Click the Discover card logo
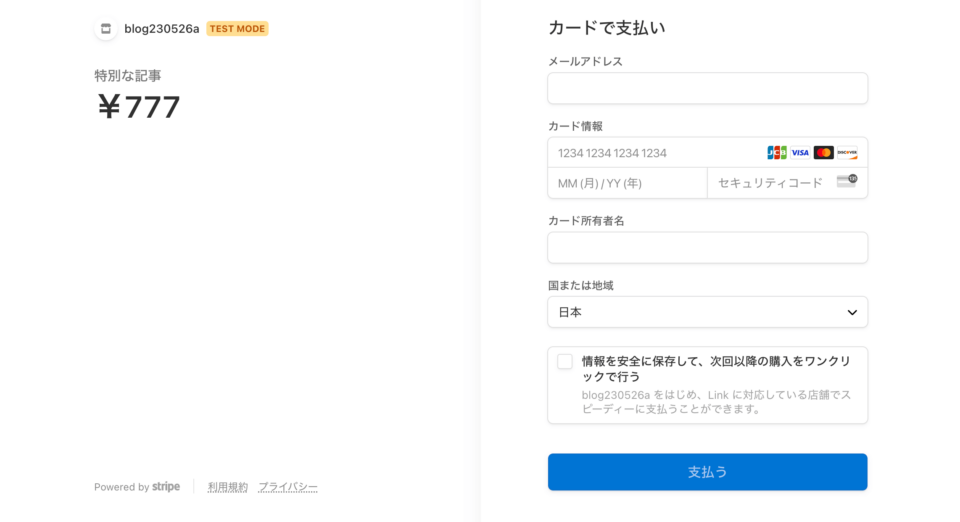This screenshot has width=960, height=522. (847, 153)
